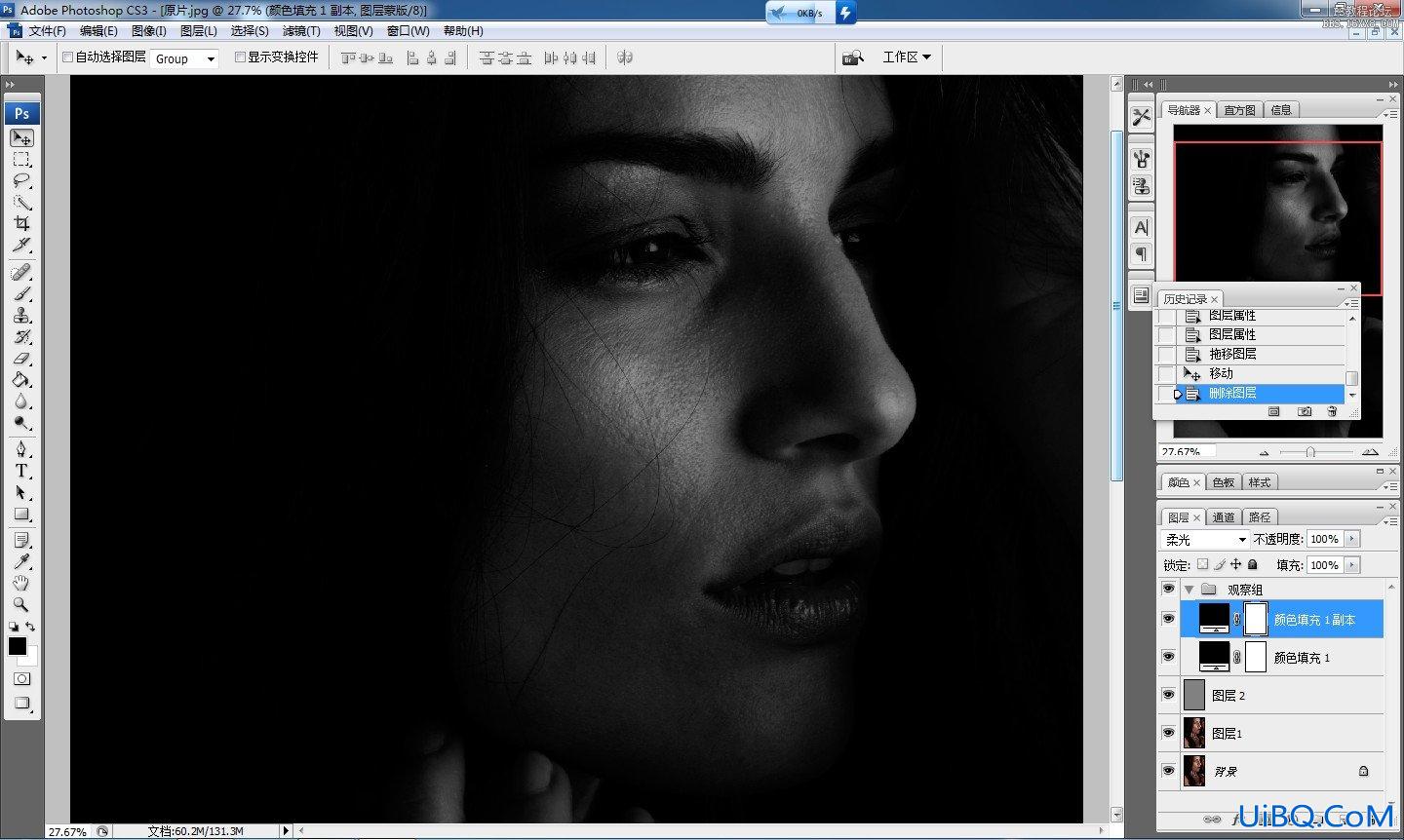The image size is (1404, 840).
Task: Enable the 自动选择图层 checkbox
Action: coord(67,57)
